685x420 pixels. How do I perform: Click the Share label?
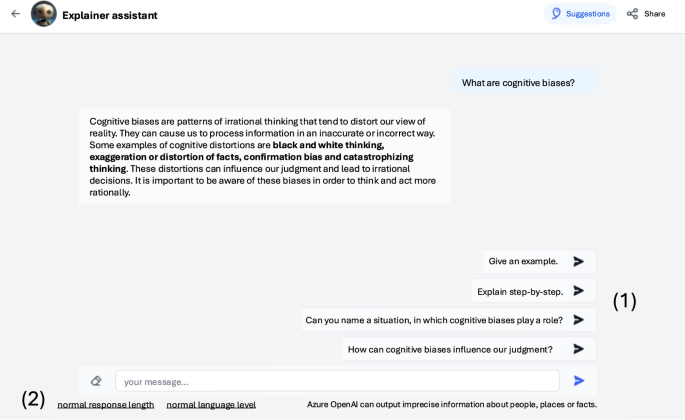[654, 14]
